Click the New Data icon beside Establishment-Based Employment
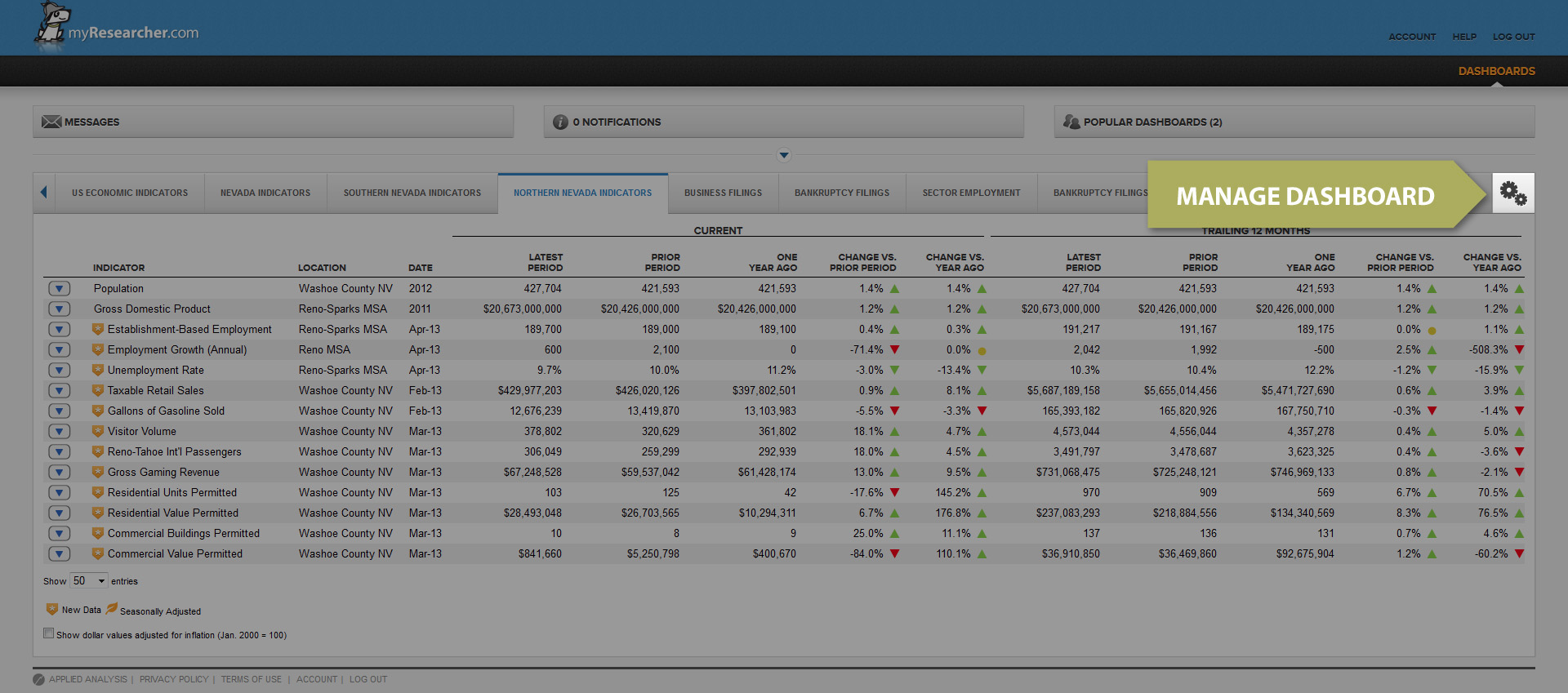 click(x=98, y=329)
